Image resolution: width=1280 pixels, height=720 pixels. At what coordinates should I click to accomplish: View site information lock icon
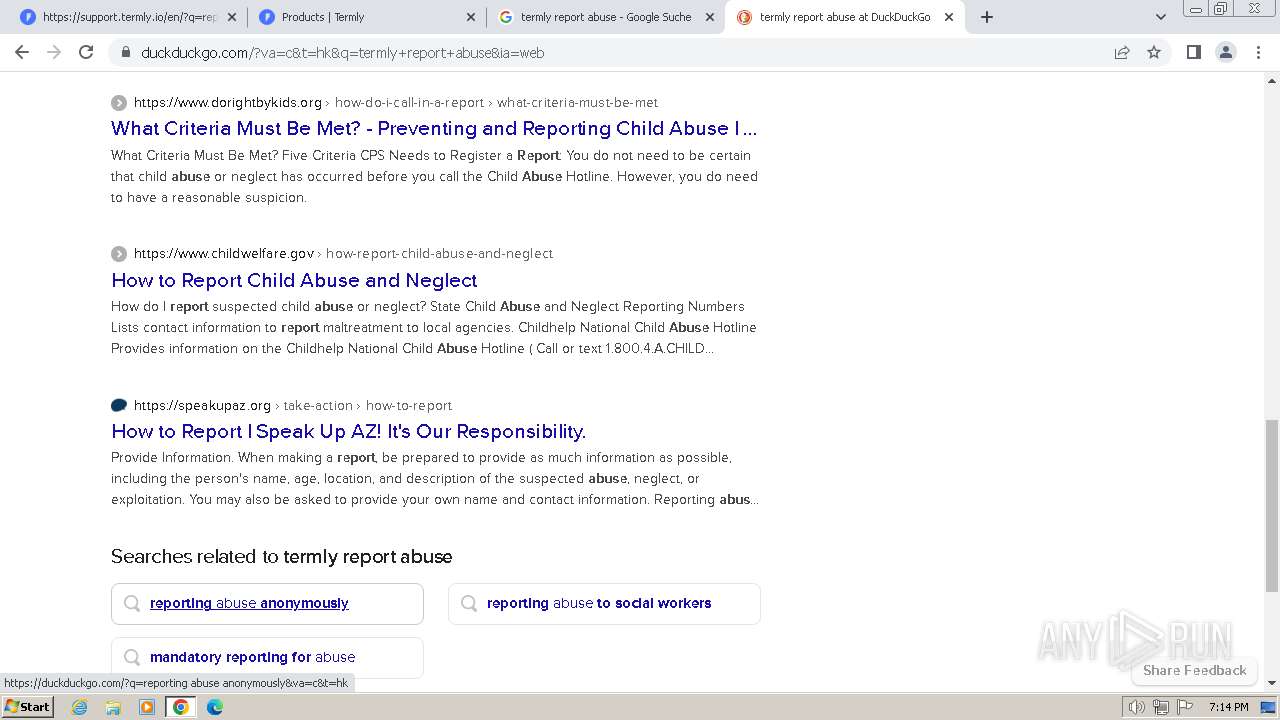pyautogui.click(x=126, y=52)
